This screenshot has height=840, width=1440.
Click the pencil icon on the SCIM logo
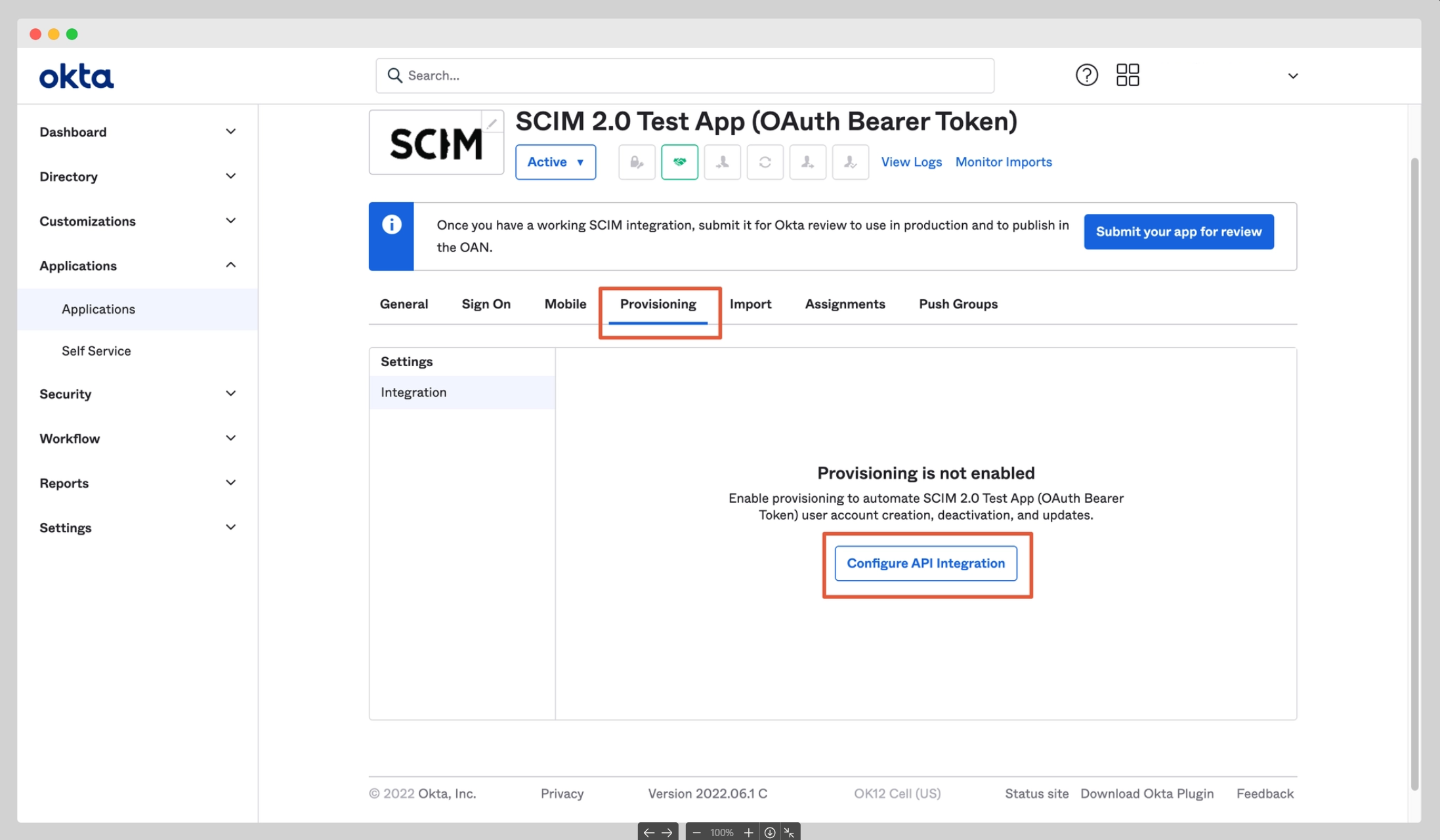pyautogui.click(x=492, y=123)
